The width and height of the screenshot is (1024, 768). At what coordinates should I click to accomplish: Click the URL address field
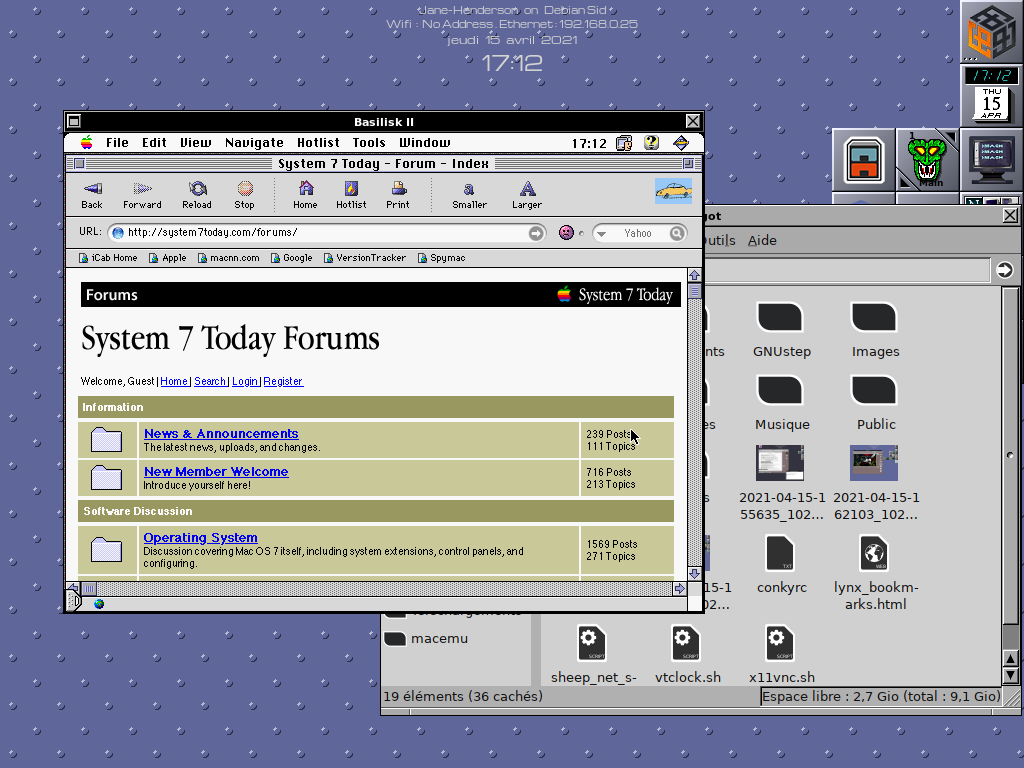pos(327,232)
